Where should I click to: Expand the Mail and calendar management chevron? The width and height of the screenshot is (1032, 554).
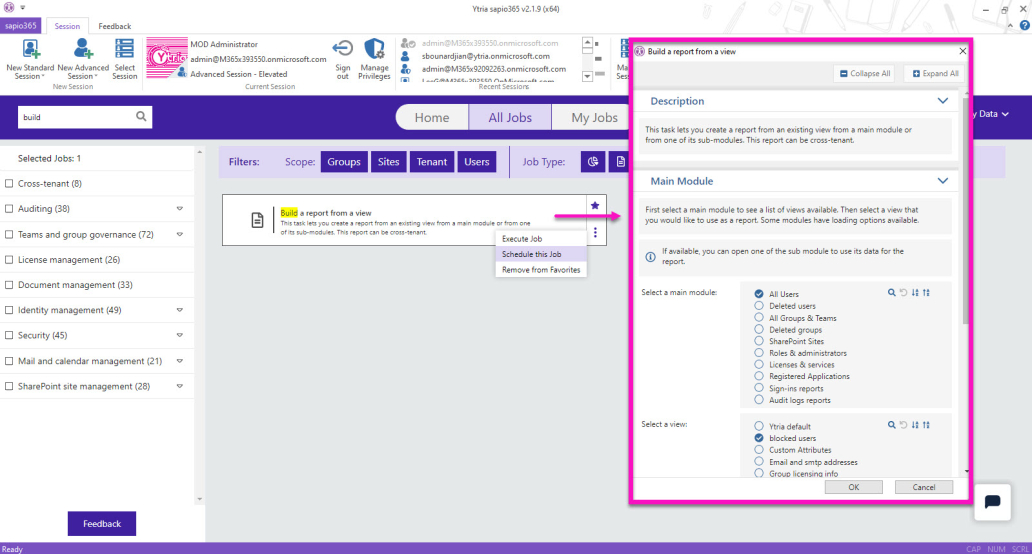click(180, 361)
